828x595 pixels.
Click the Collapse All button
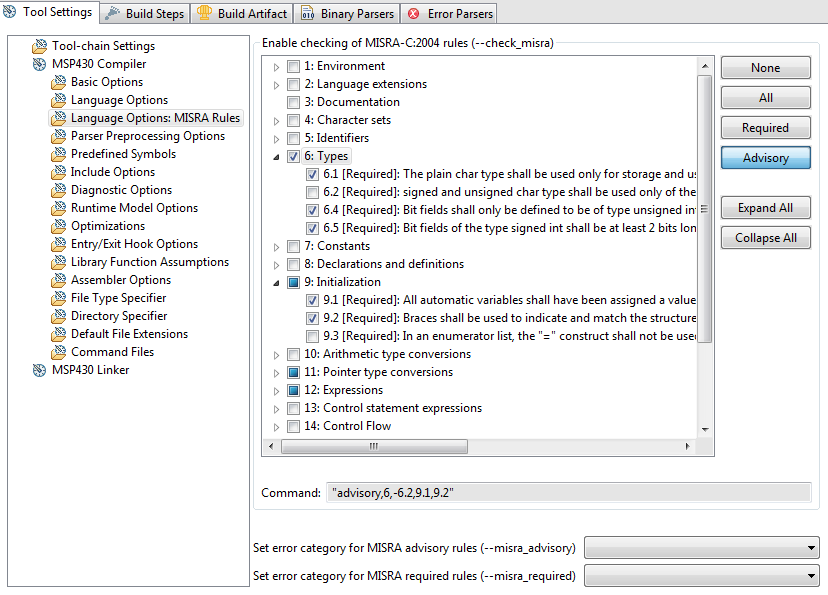[766, 238]
